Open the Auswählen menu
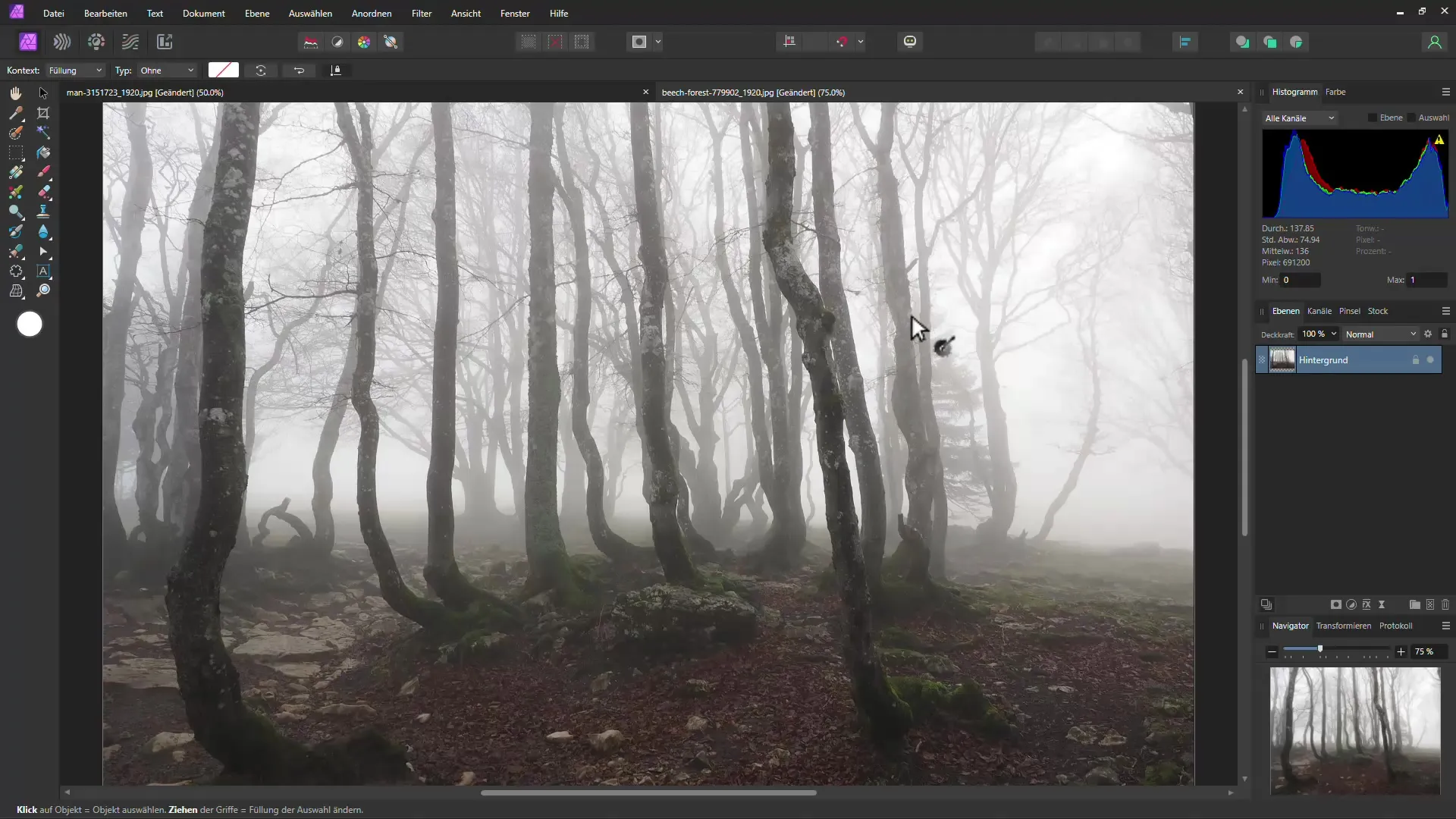The image size is (1456, 819). [310, 13]
